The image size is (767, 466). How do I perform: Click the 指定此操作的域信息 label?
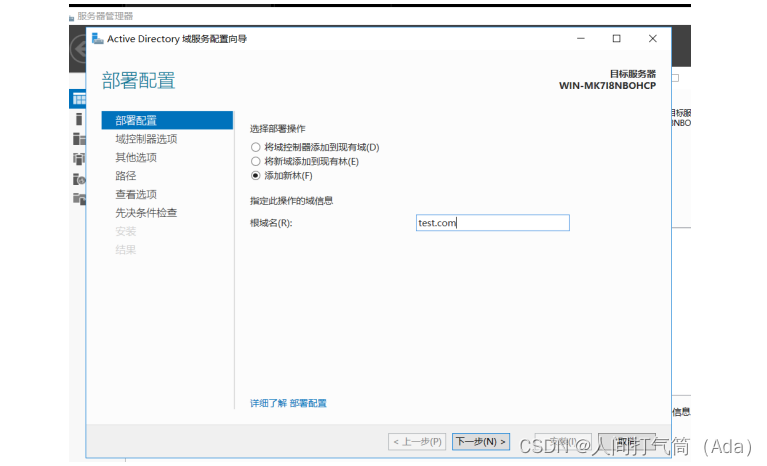tap(292, 201)
